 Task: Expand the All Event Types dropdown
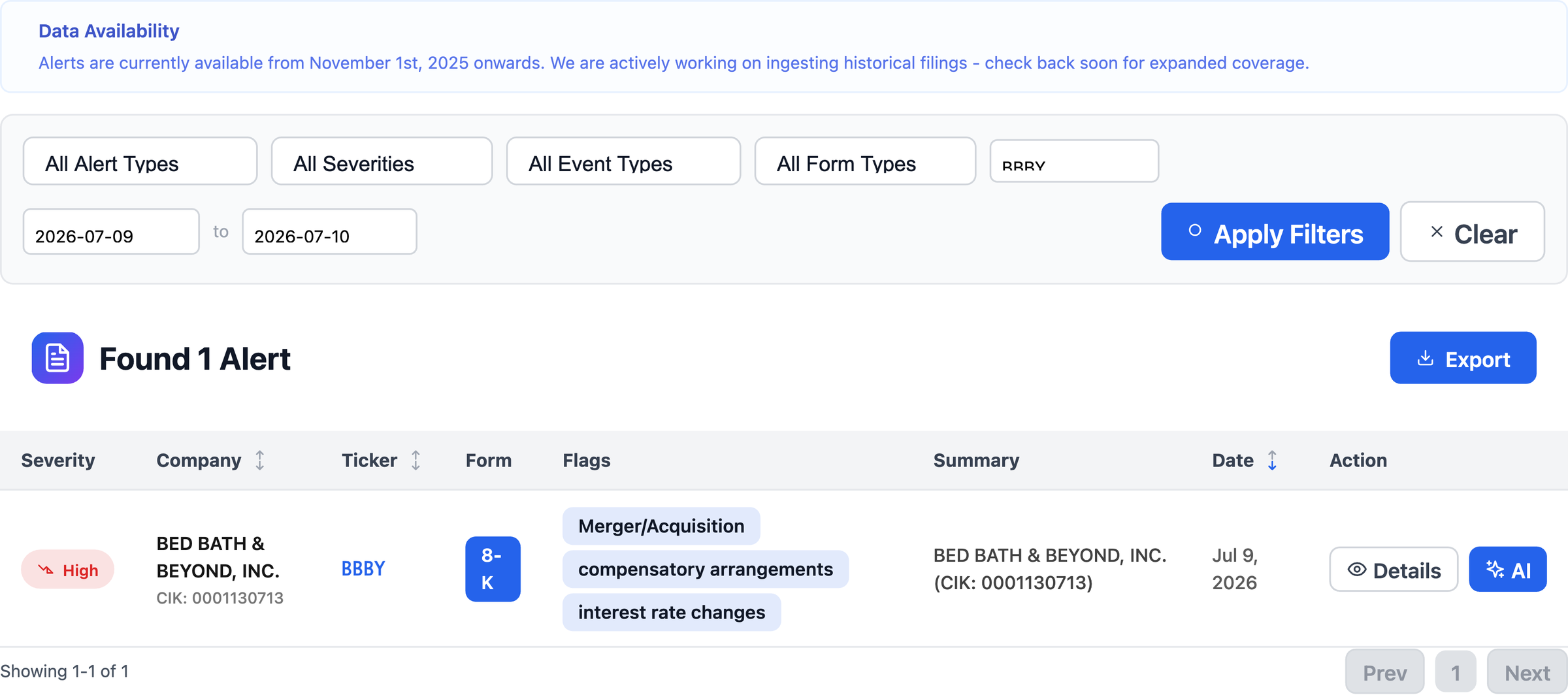tap(623, 161)
